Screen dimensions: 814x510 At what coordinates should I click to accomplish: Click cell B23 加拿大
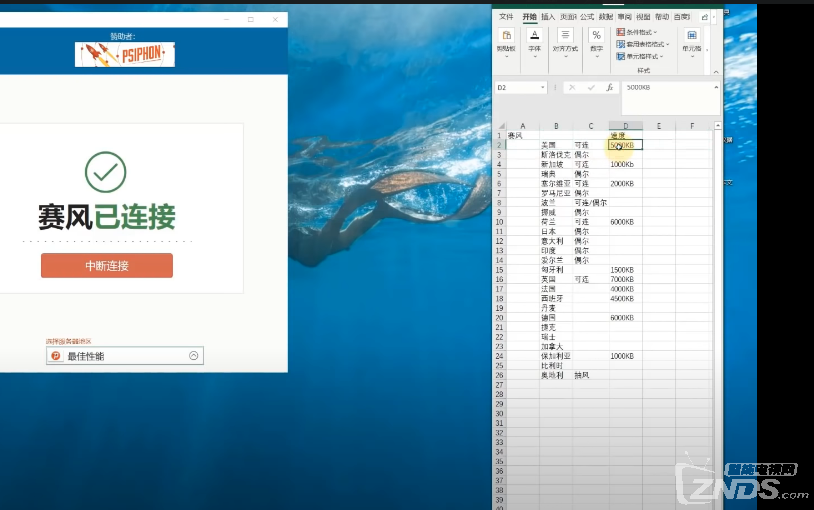click(x=556, y=346)
